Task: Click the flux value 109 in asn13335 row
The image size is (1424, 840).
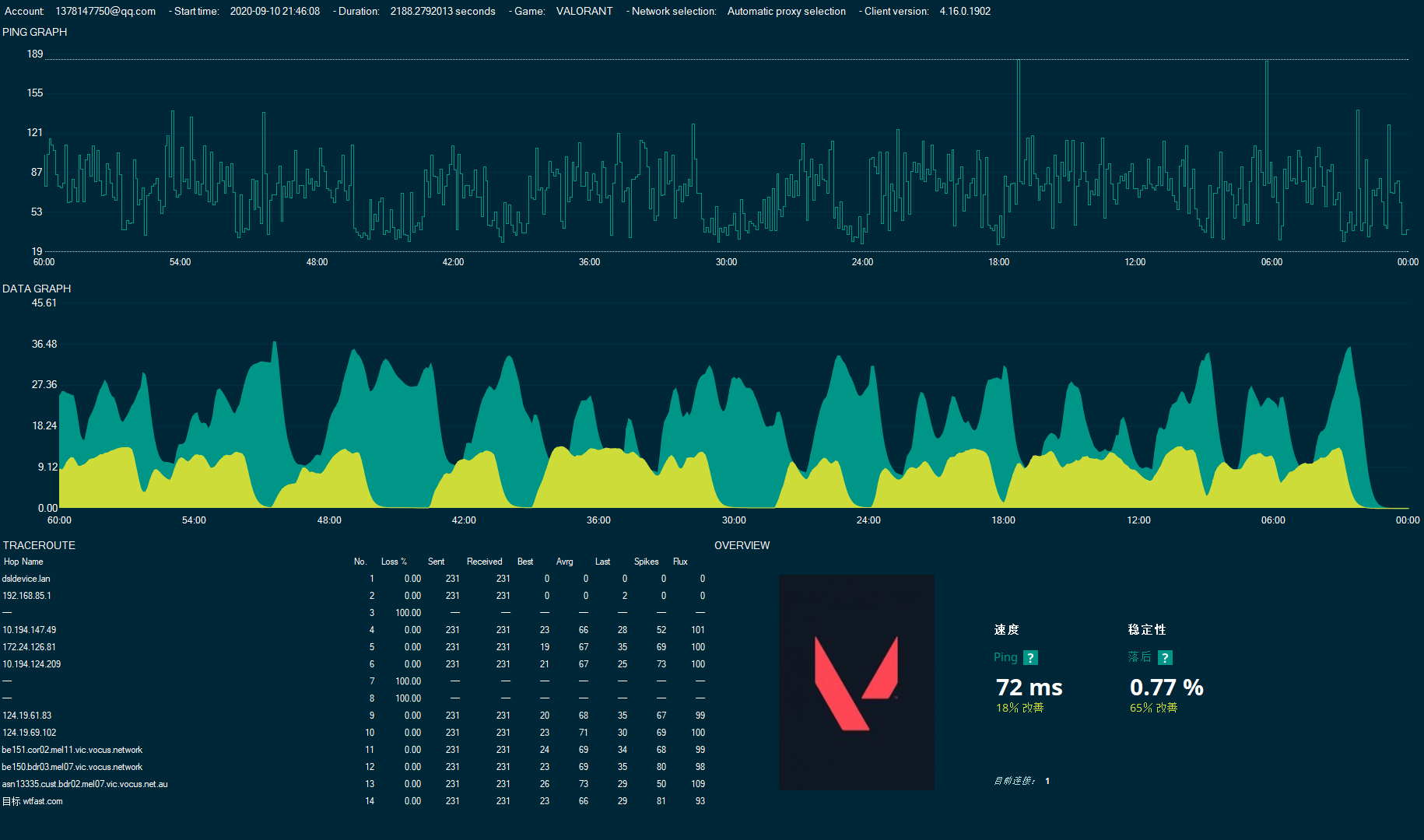Action: [698, 784]
